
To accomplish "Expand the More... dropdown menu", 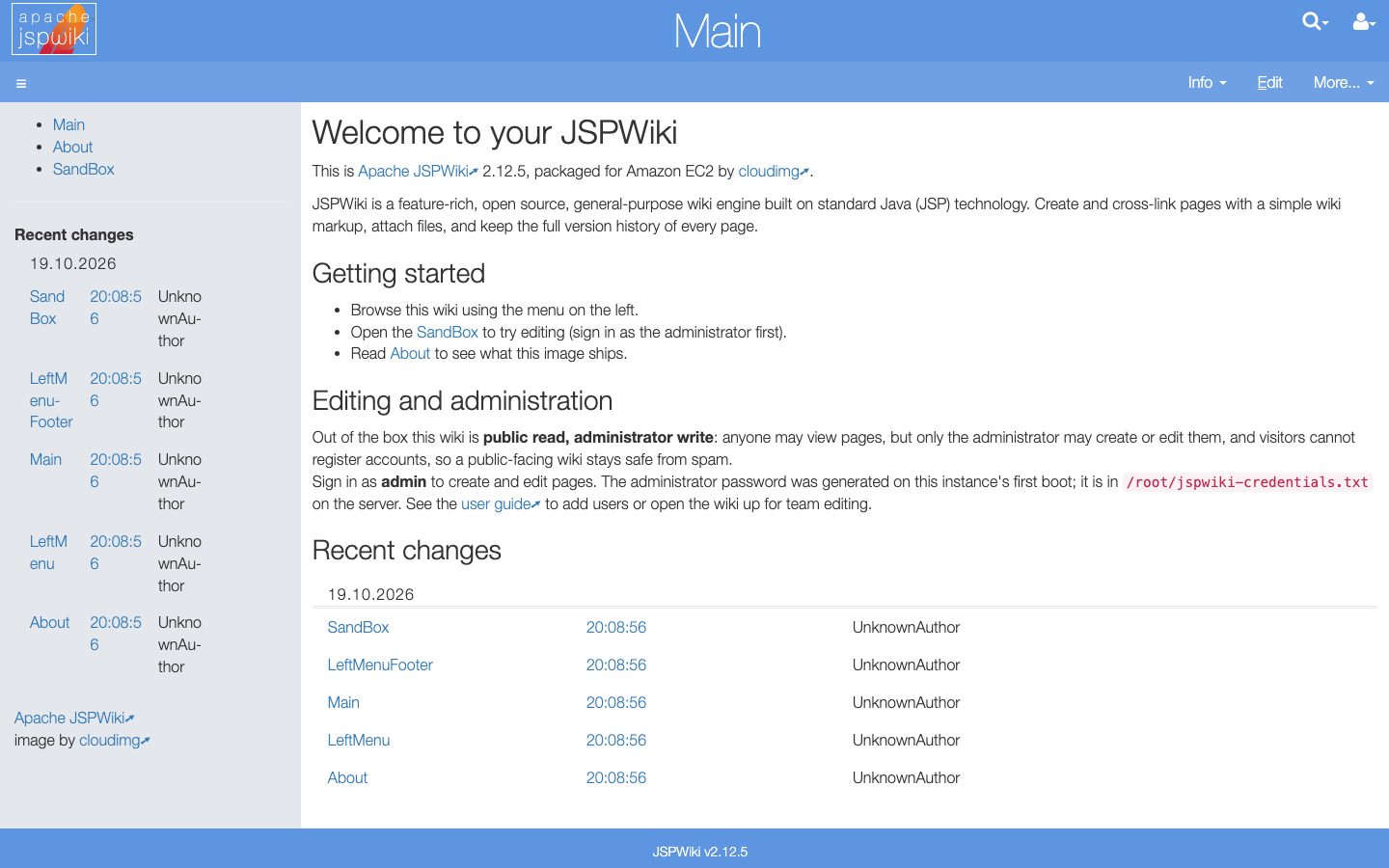I will coord(1344,83).
